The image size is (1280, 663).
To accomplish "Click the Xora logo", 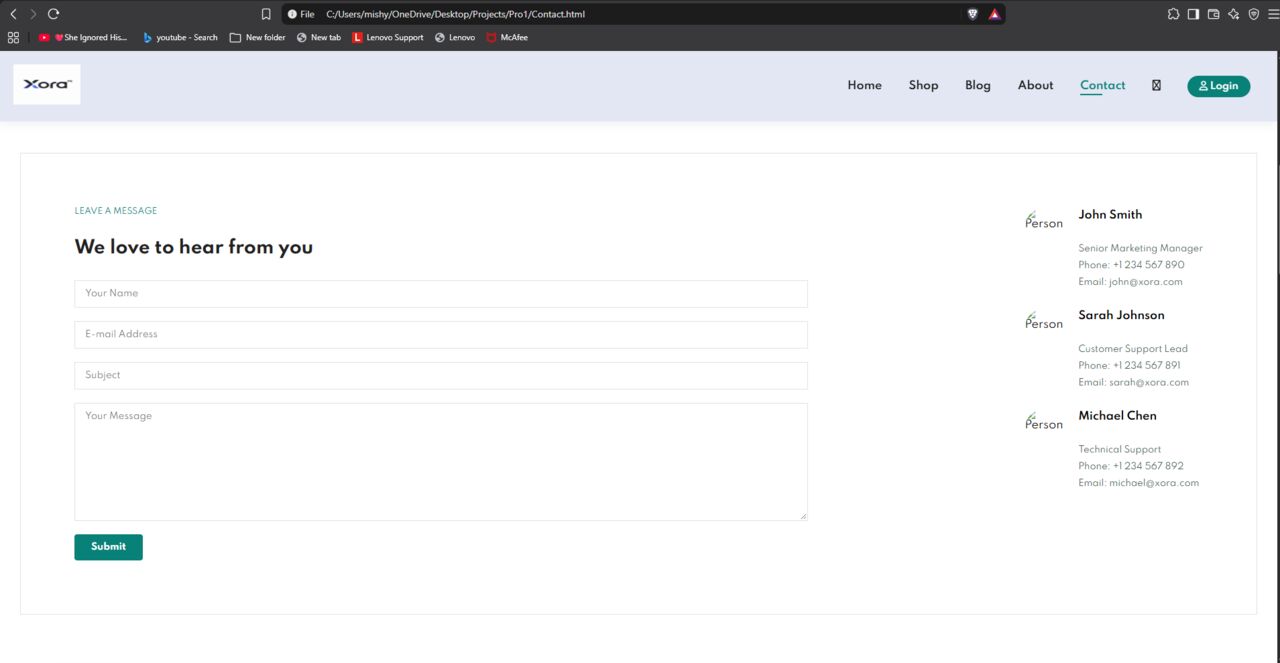I will (x=47, y=85).
